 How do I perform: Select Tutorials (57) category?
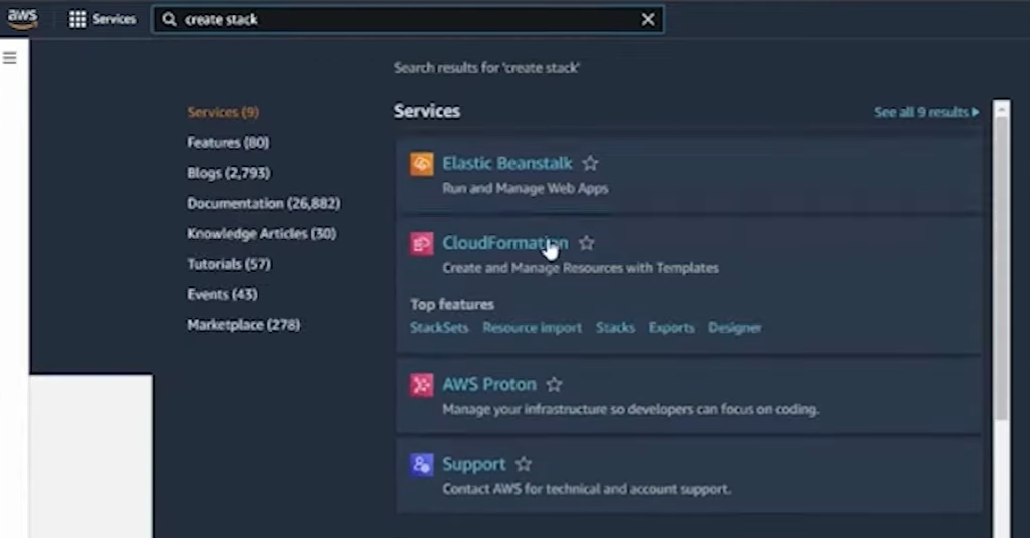click(229, 264)
